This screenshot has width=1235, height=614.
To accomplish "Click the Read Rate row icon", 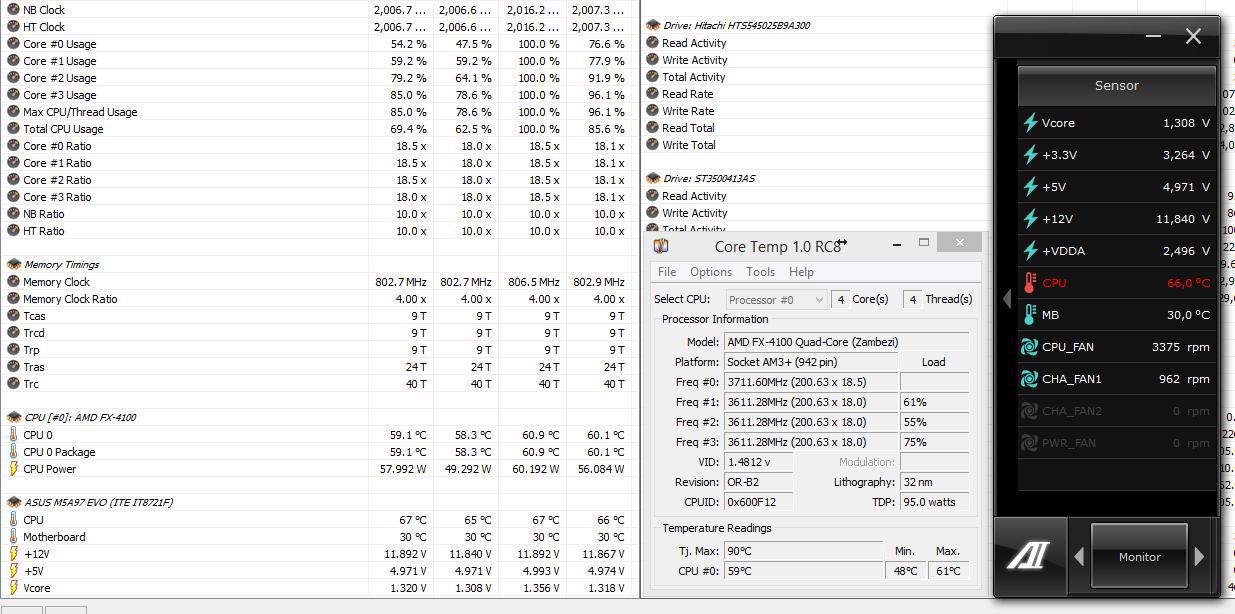I will [652, 94].
